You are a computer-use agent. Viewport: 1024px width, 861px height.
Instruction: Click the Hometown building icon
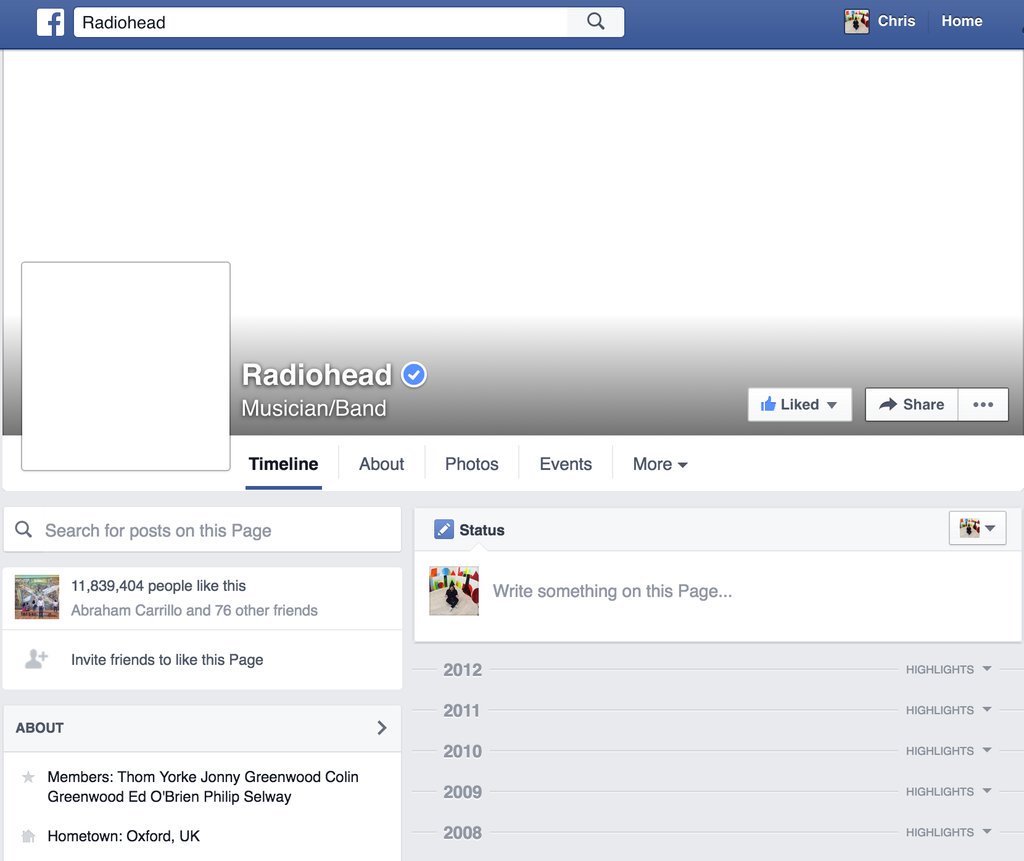[28, 836]
